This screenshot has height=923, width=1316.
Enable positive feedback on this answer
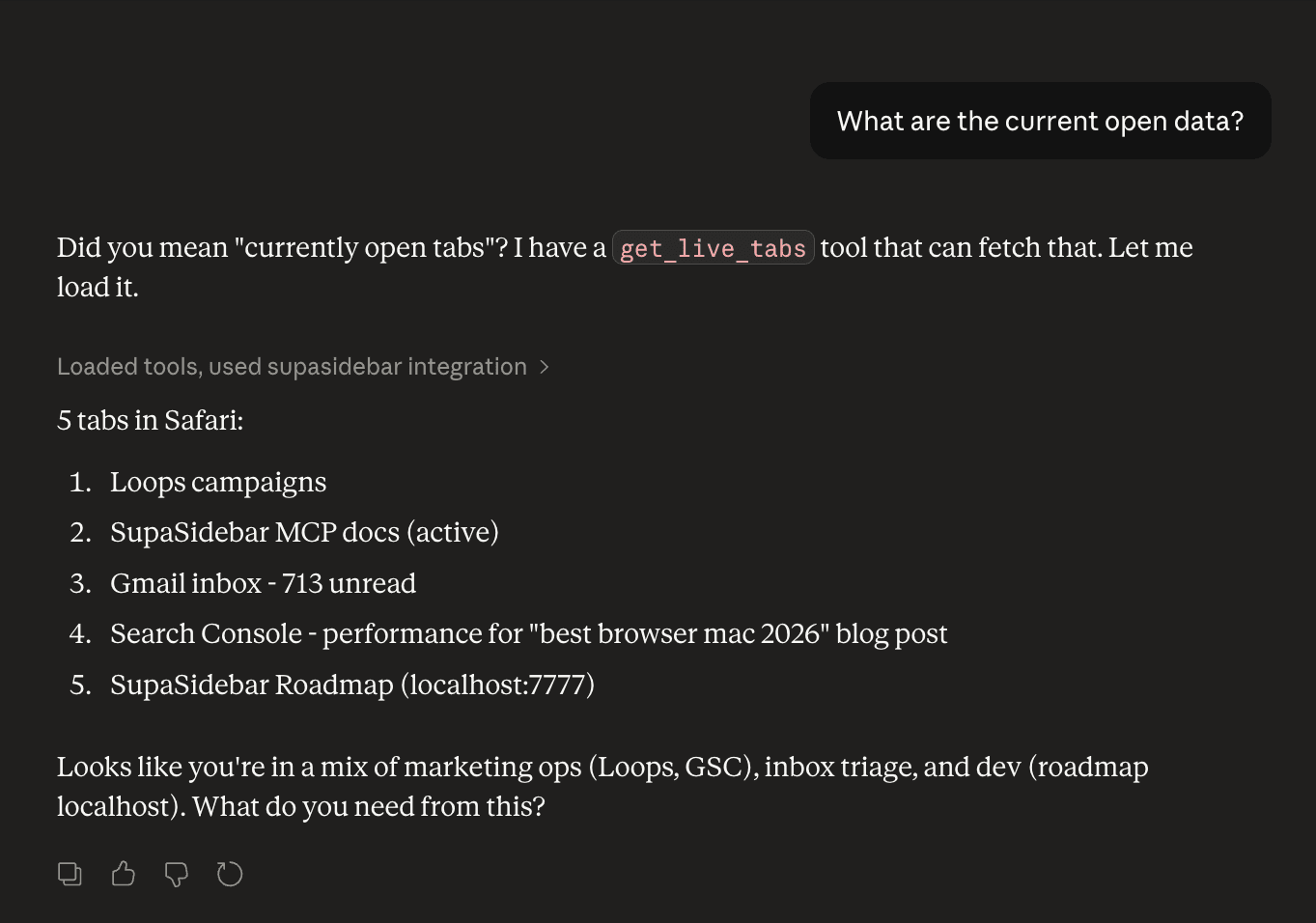click(123, 874)
